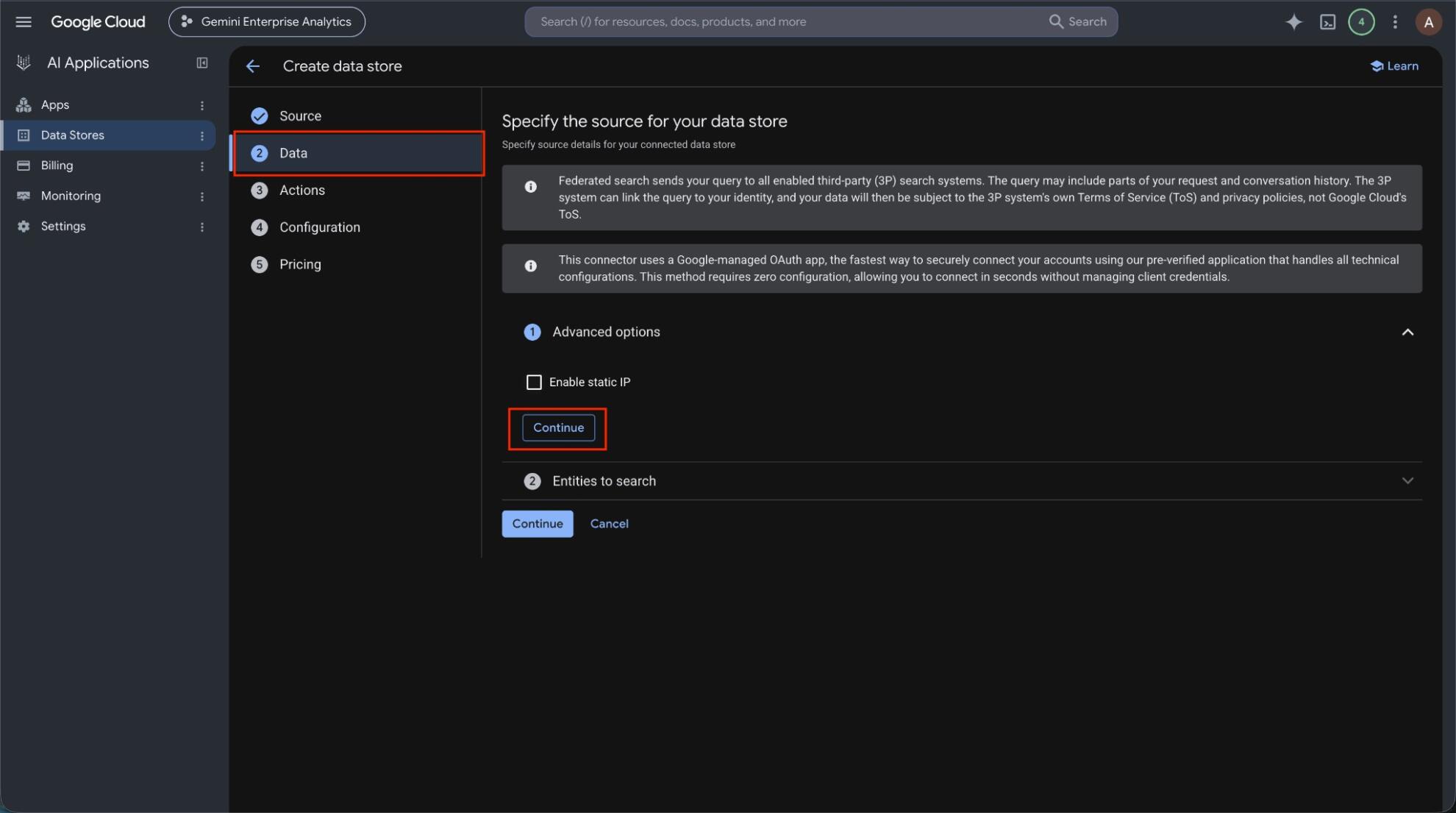Click Continue under Advanced options

pos(558,427)
